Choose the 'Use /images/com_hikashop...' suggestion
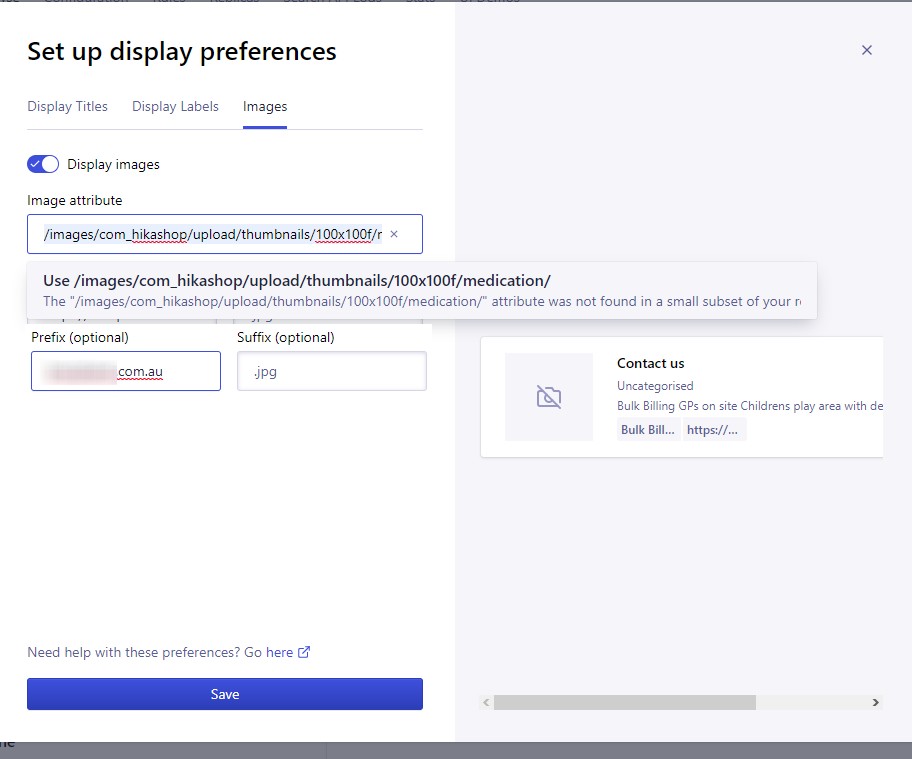 click(x=422, y=290)
